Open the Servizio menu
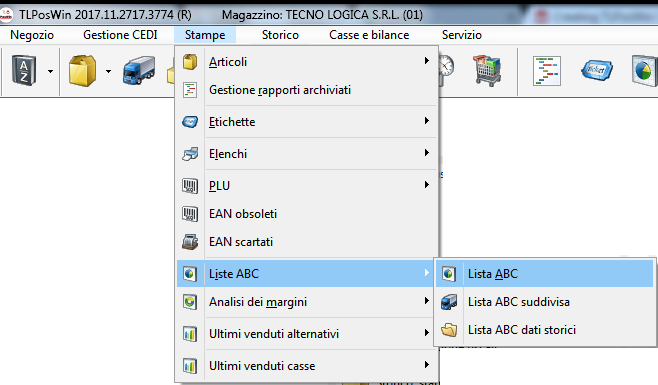 [462, 35]
